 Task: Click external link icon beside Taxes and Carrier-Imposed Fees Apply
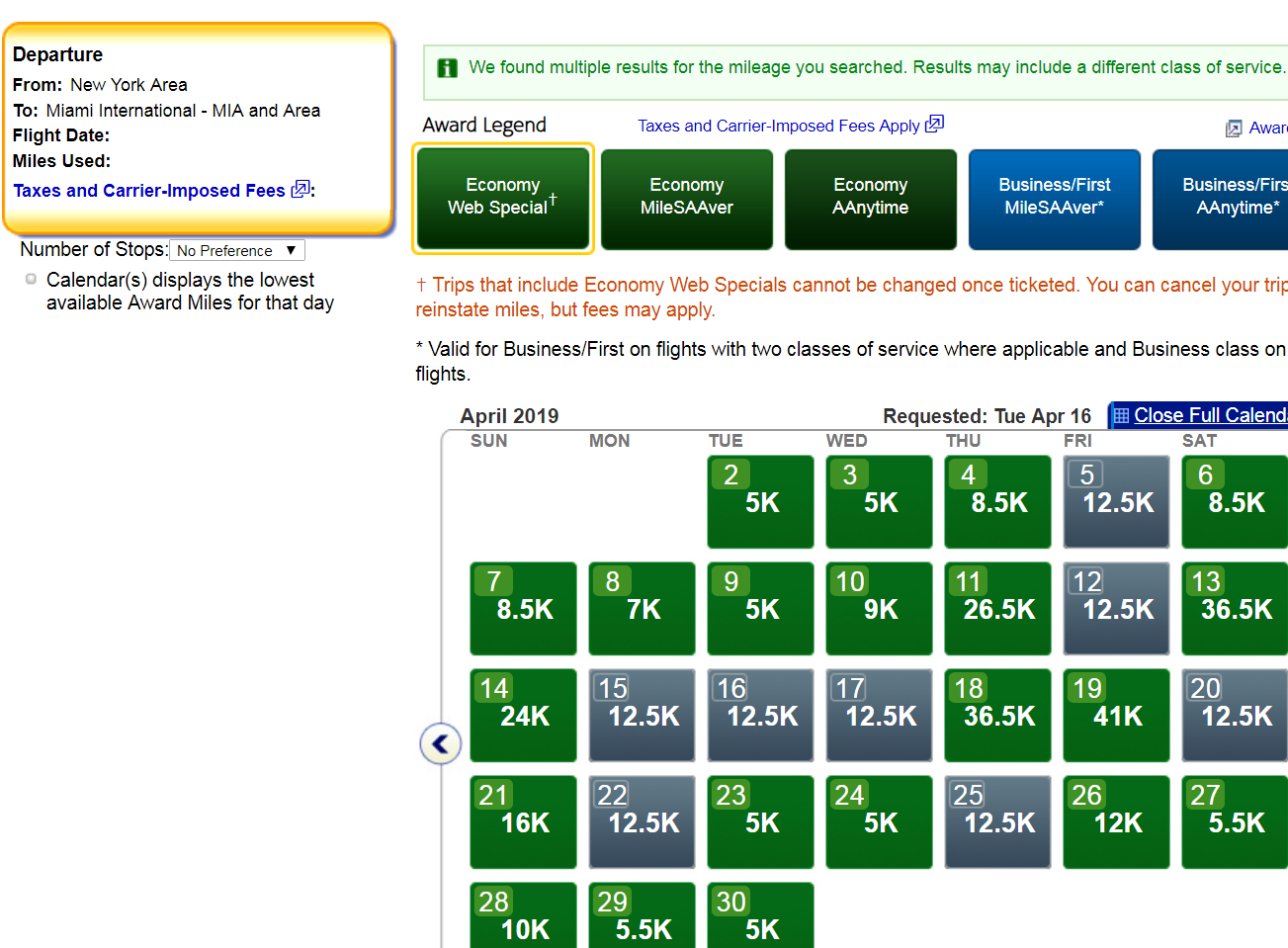pos(934,124)
